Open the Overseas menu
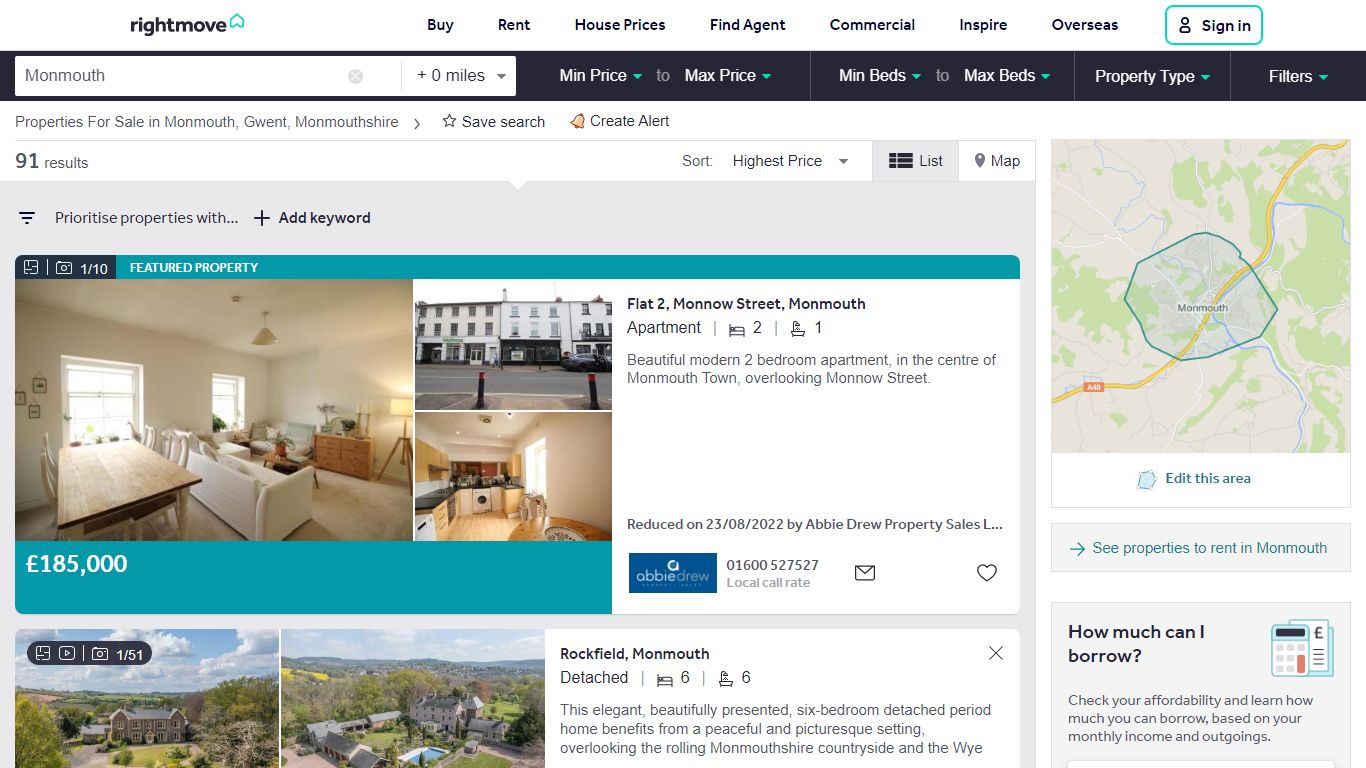 click(x=1085, y=25)
